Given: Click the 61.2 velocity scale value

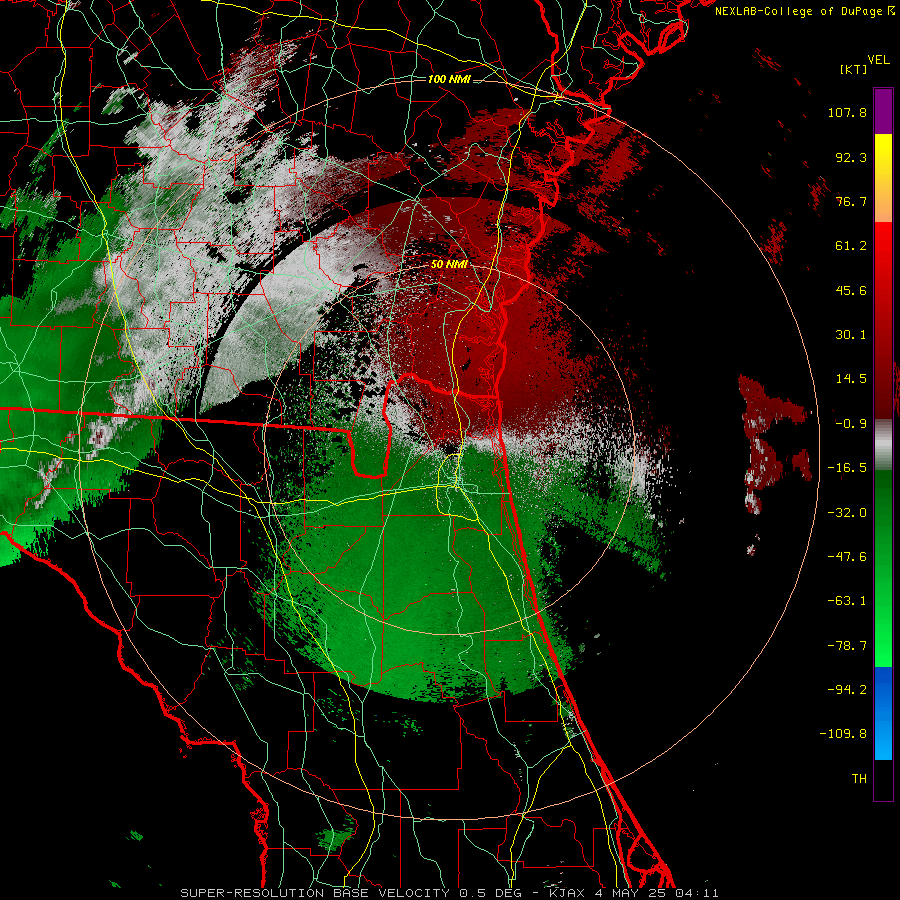Looking at the screenshot, I should pyautogui.click(x=851, y=246).
